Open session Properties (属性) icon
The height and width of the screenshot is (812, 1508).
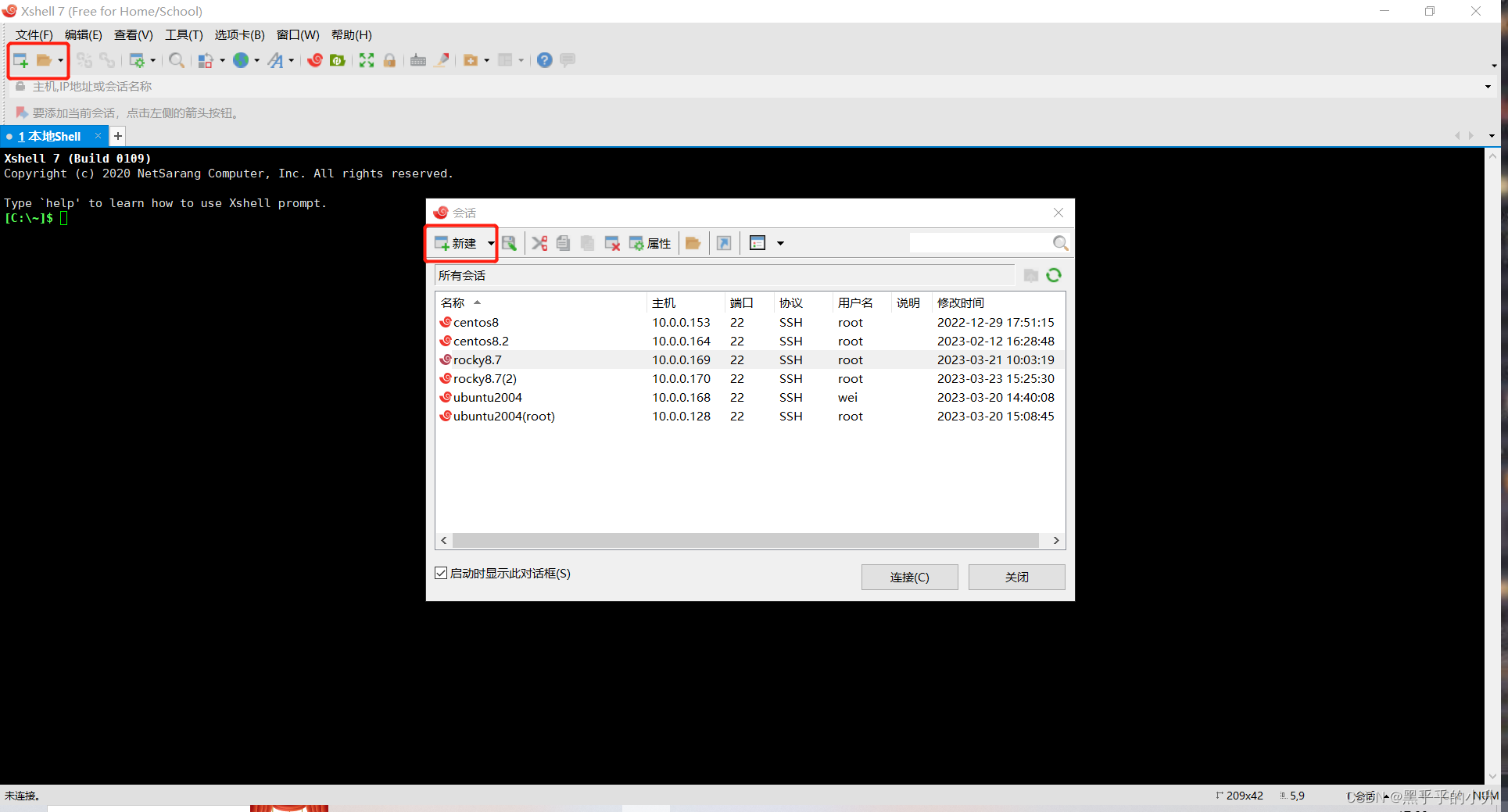(x=650, y=243)
